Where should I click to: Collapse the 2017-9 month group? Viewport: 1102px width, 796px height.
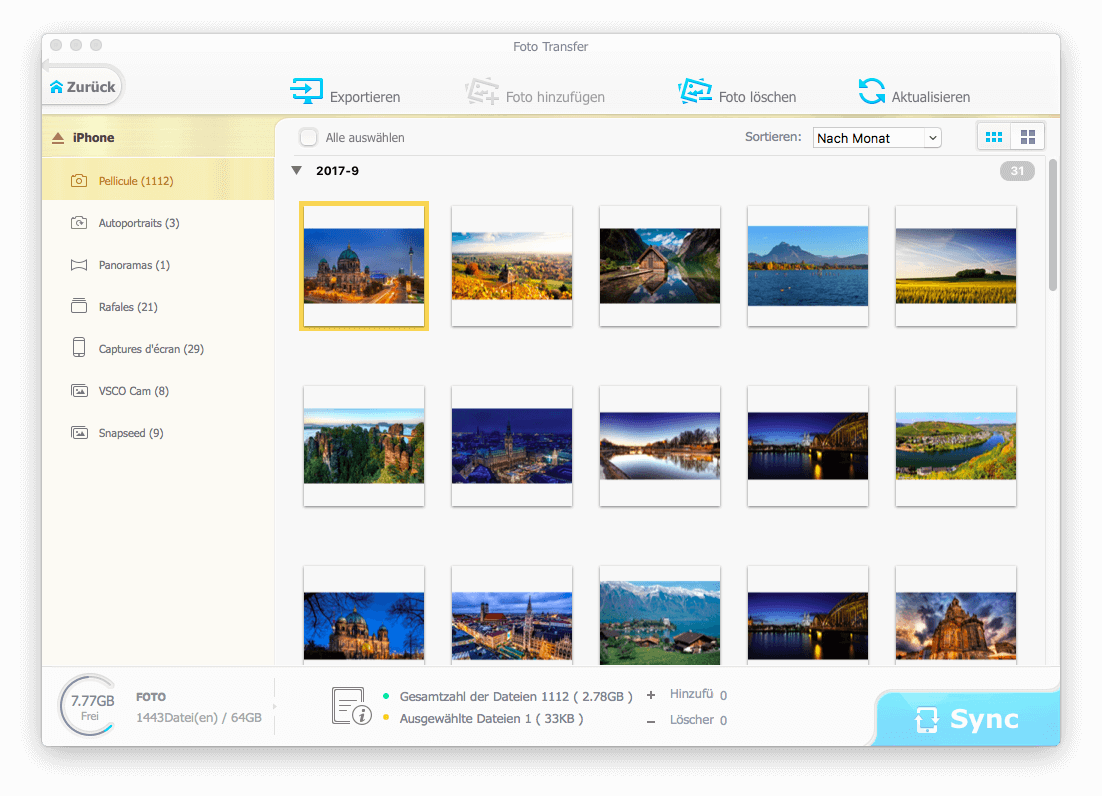[x=296, y=171]
